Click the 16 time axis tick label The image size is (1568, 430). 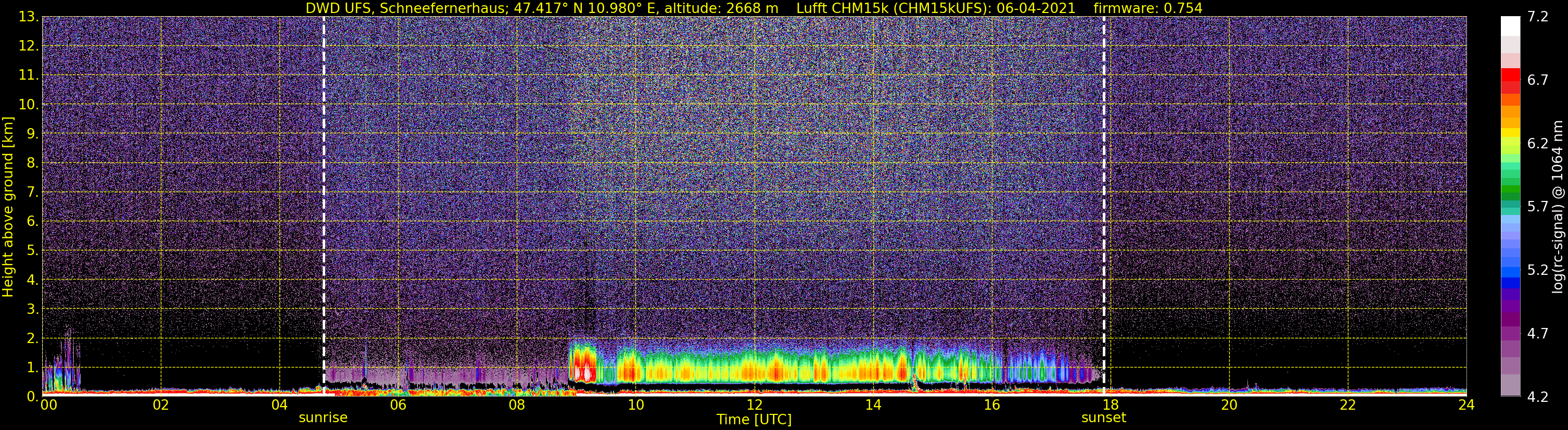click(x=991, y=405)
